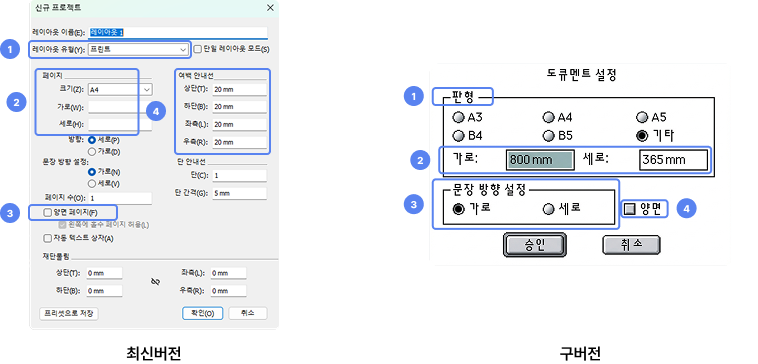Screen dimensions: 758x364
Task: Click 취소 in 신규 프로젝트 dialog
Action: [248, 313]
